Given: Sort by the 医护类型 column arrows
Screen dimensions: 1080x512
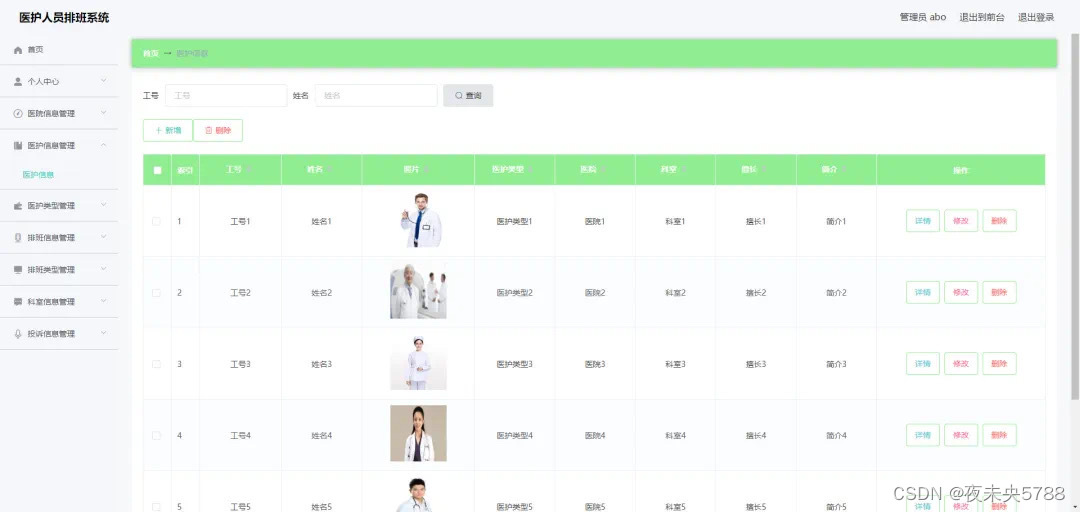Looking at the screenshot, I should coord(531,170).
